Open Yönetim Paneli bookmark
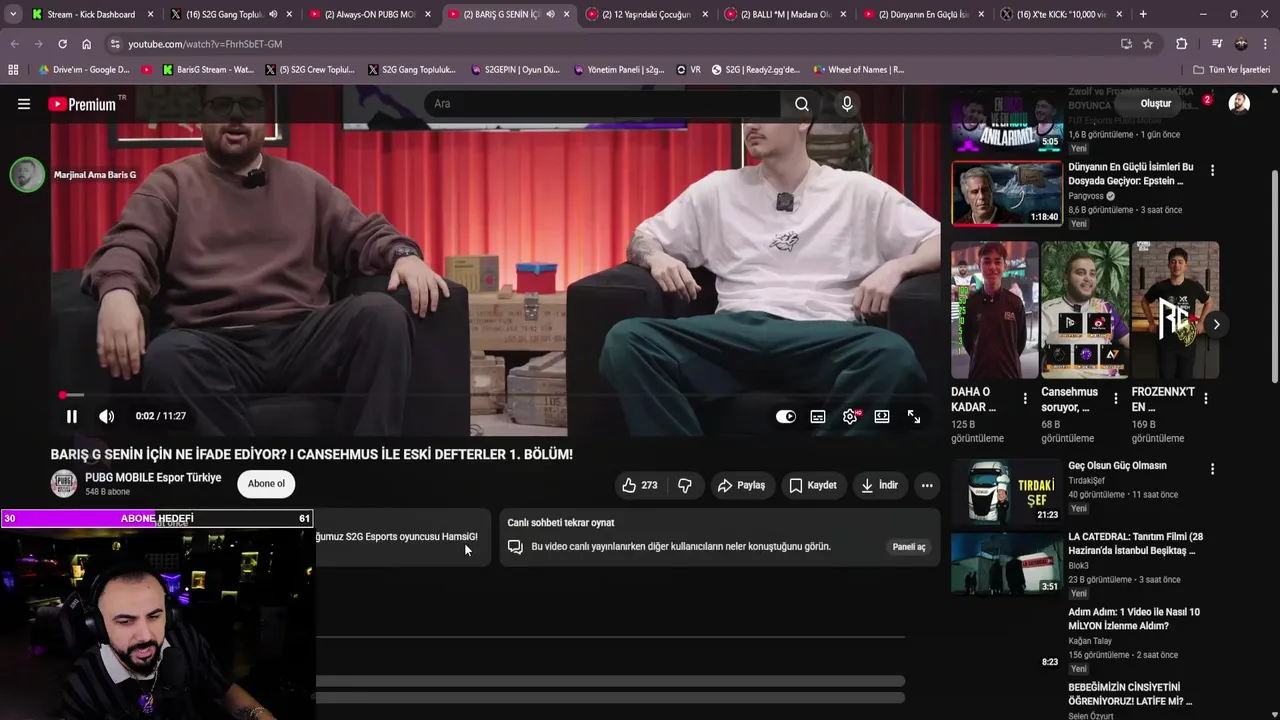 (619, 70)
